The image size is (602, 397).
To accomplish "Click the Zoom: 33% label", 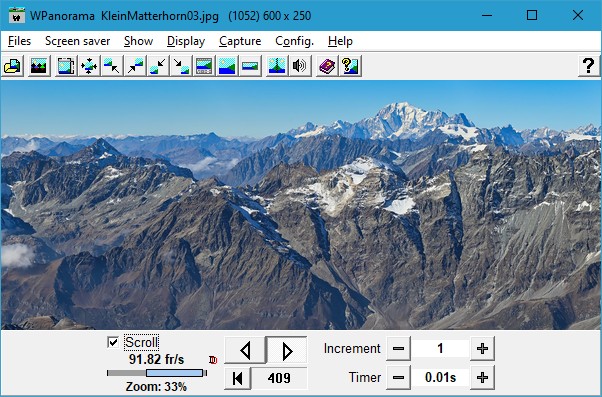I will (x=156, y=386).
